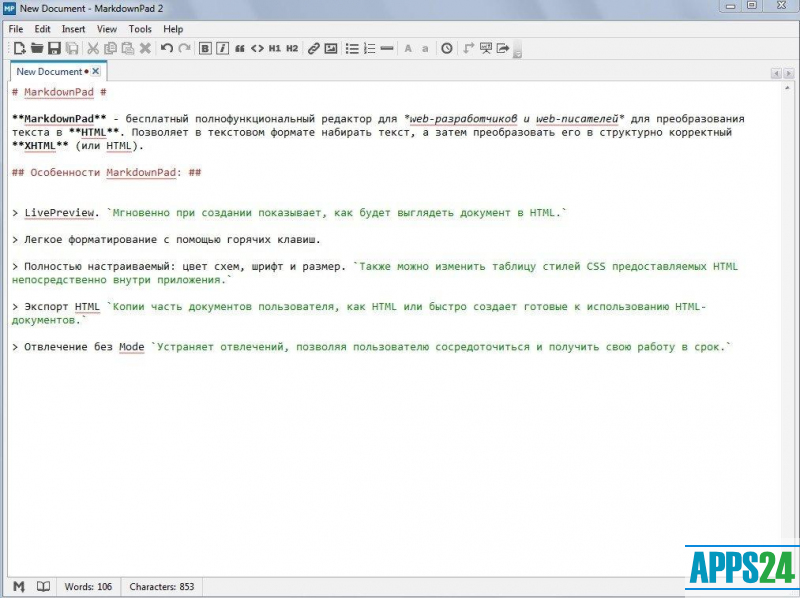Screen dimensions: 800x598
Task: Click the italic 'web-разработчиков' text
Action: [x=463, y=119]
